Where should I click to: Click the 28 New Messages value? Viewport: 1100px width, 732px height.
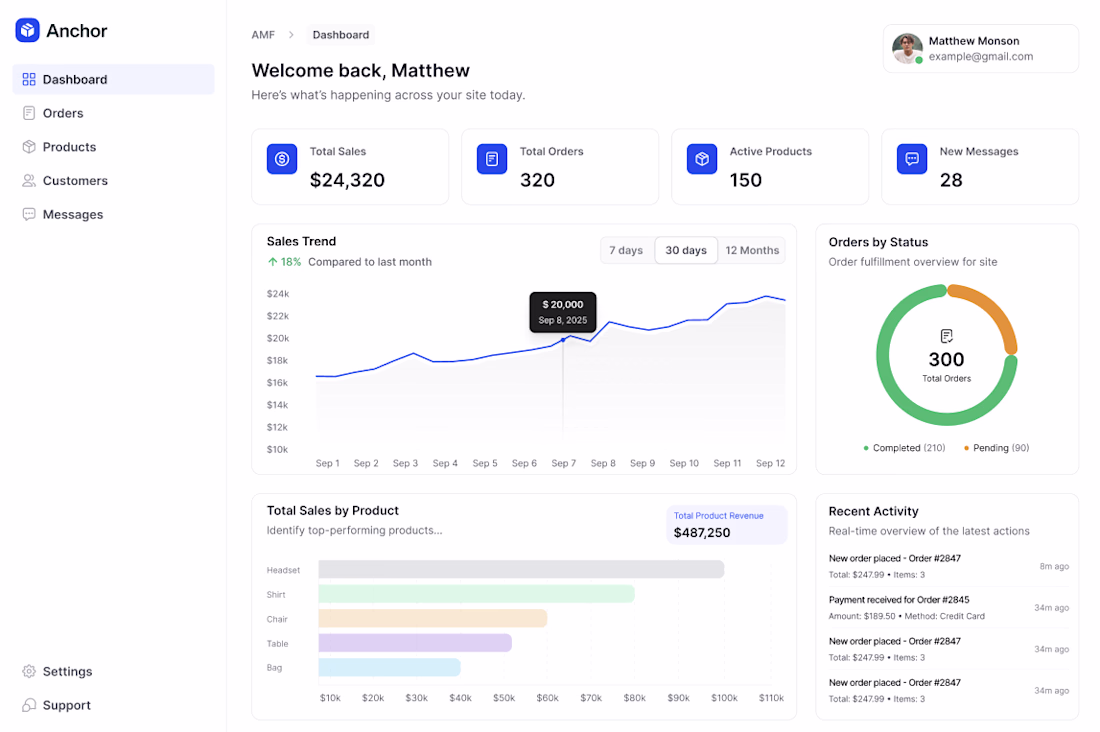click(951, 180)
